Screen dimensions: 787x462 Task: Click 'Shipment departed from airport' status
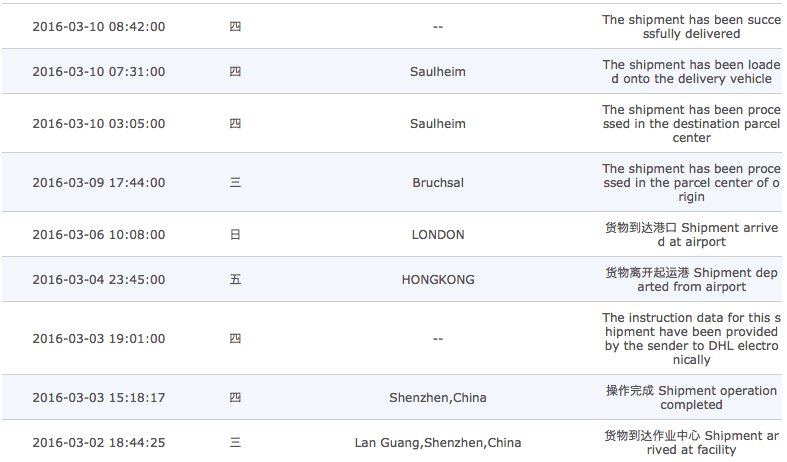(x=691, y=280)
